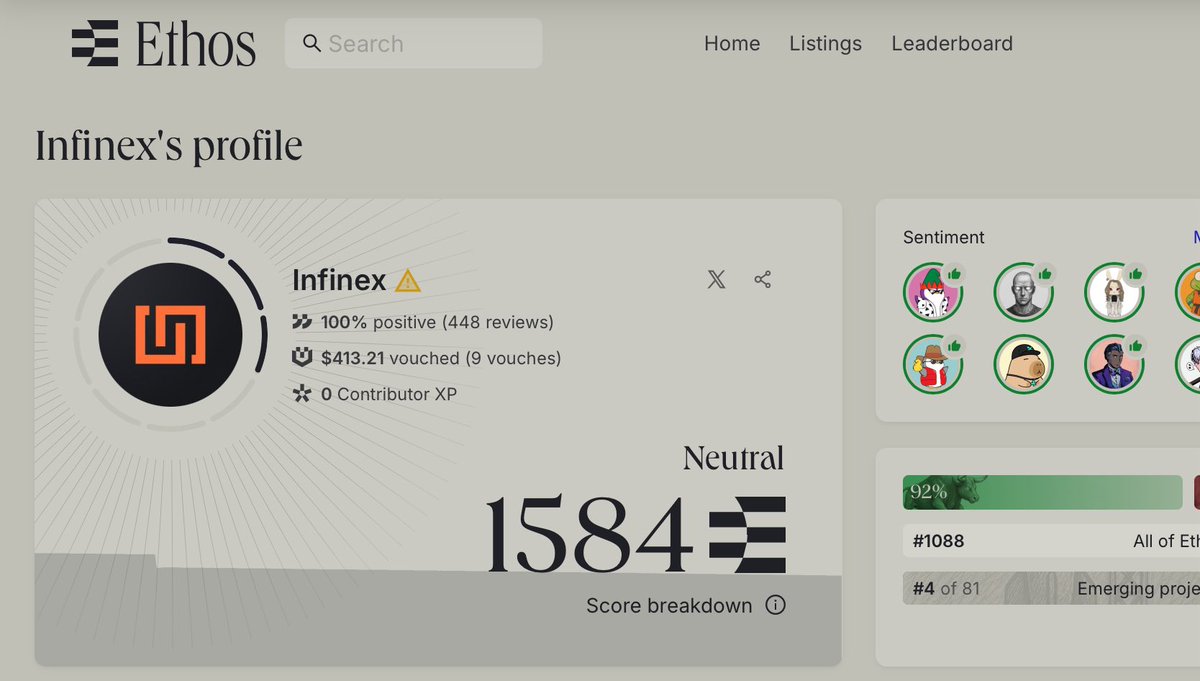Click the bunny-ears girl reviewer avatar

tap(1114, 292)
